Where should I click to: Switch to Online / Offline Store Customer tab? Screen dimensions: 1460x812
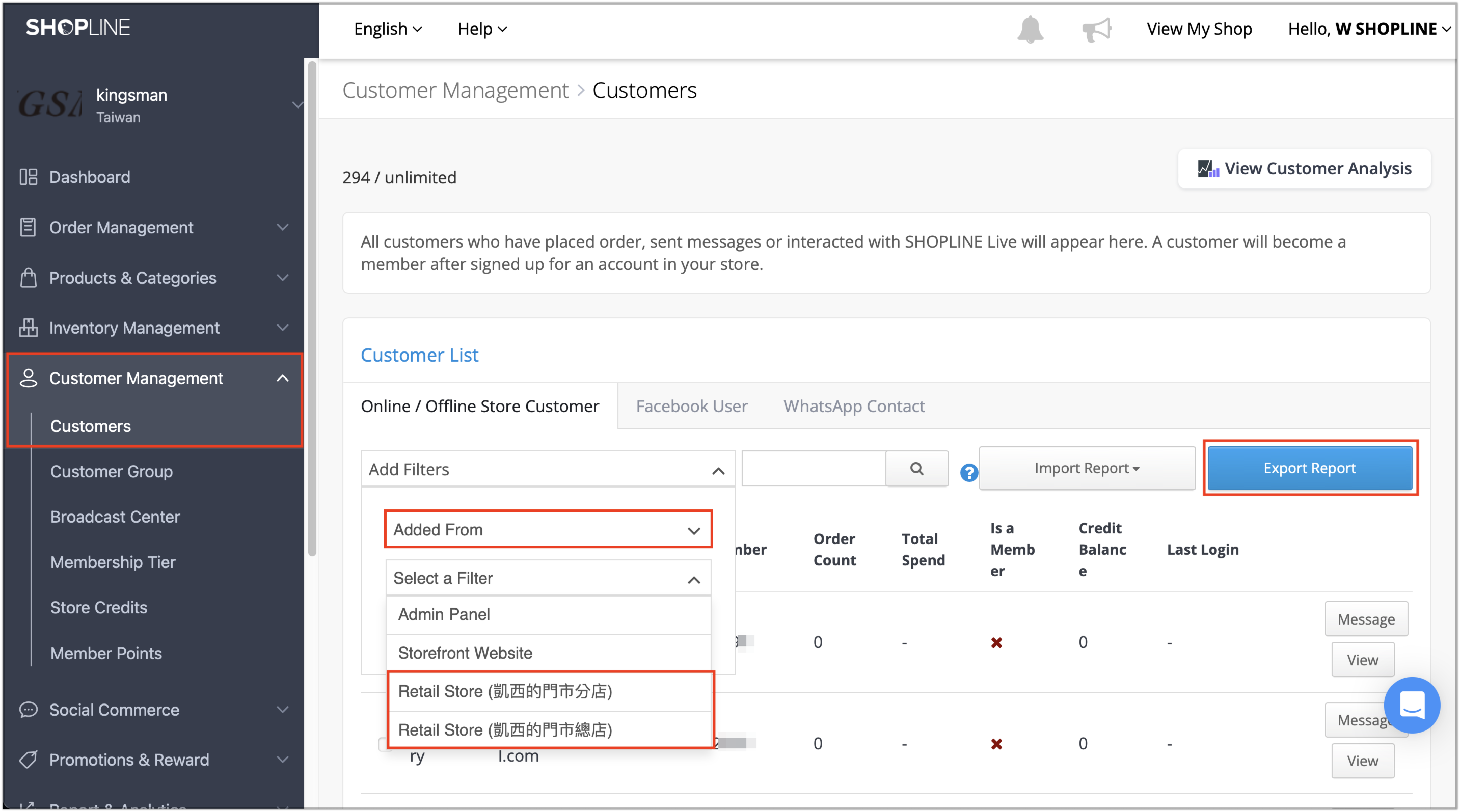tap(480, 406)
